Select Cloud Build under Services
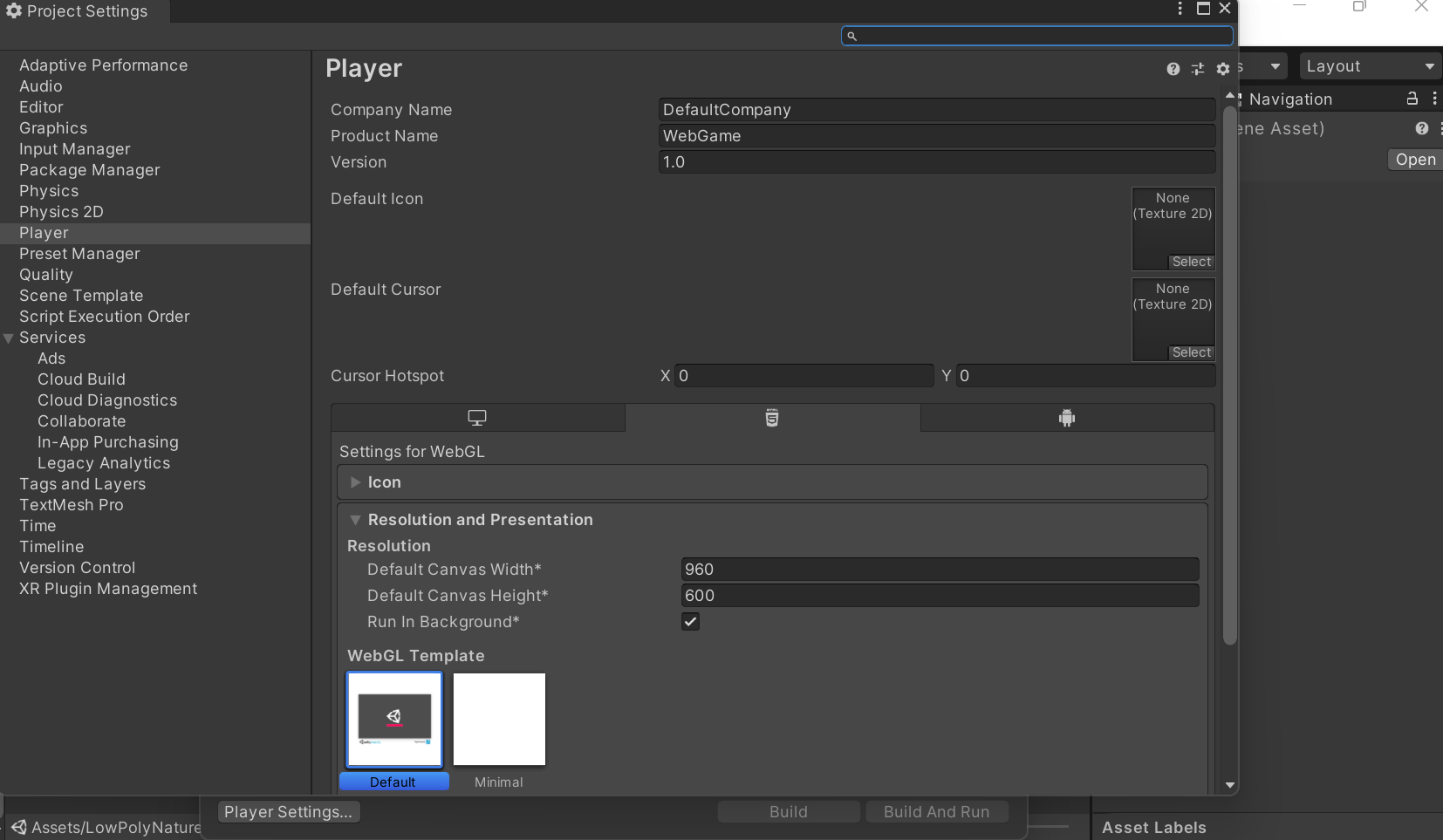 click(x=81, y=379)
